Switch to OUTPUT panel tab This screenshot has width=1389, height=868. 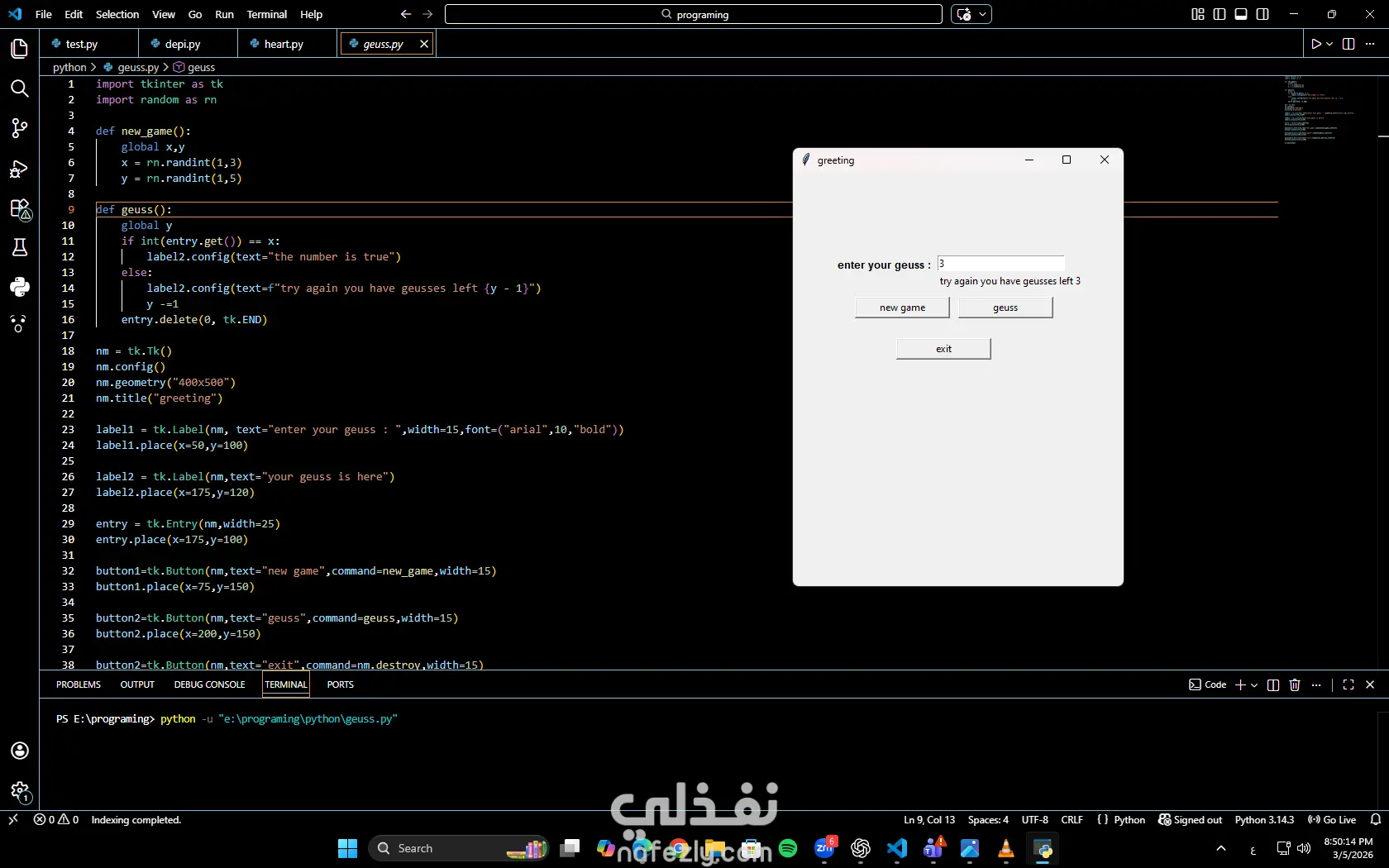pyautogui.click(x=137, y=684)
